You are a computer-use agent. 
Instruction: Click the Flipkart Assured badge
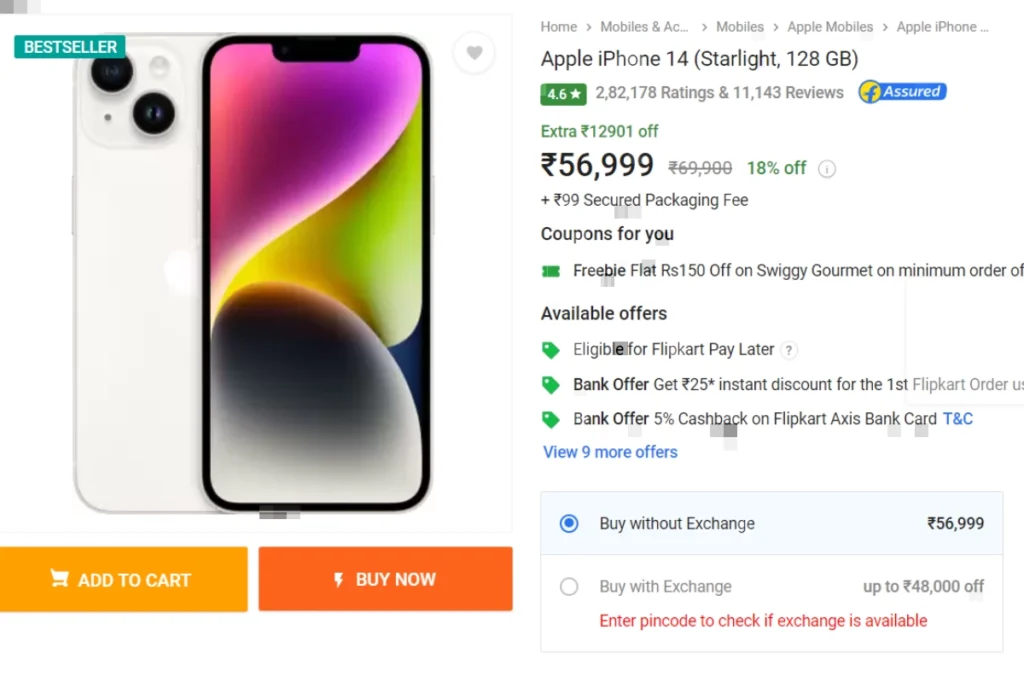902,92
